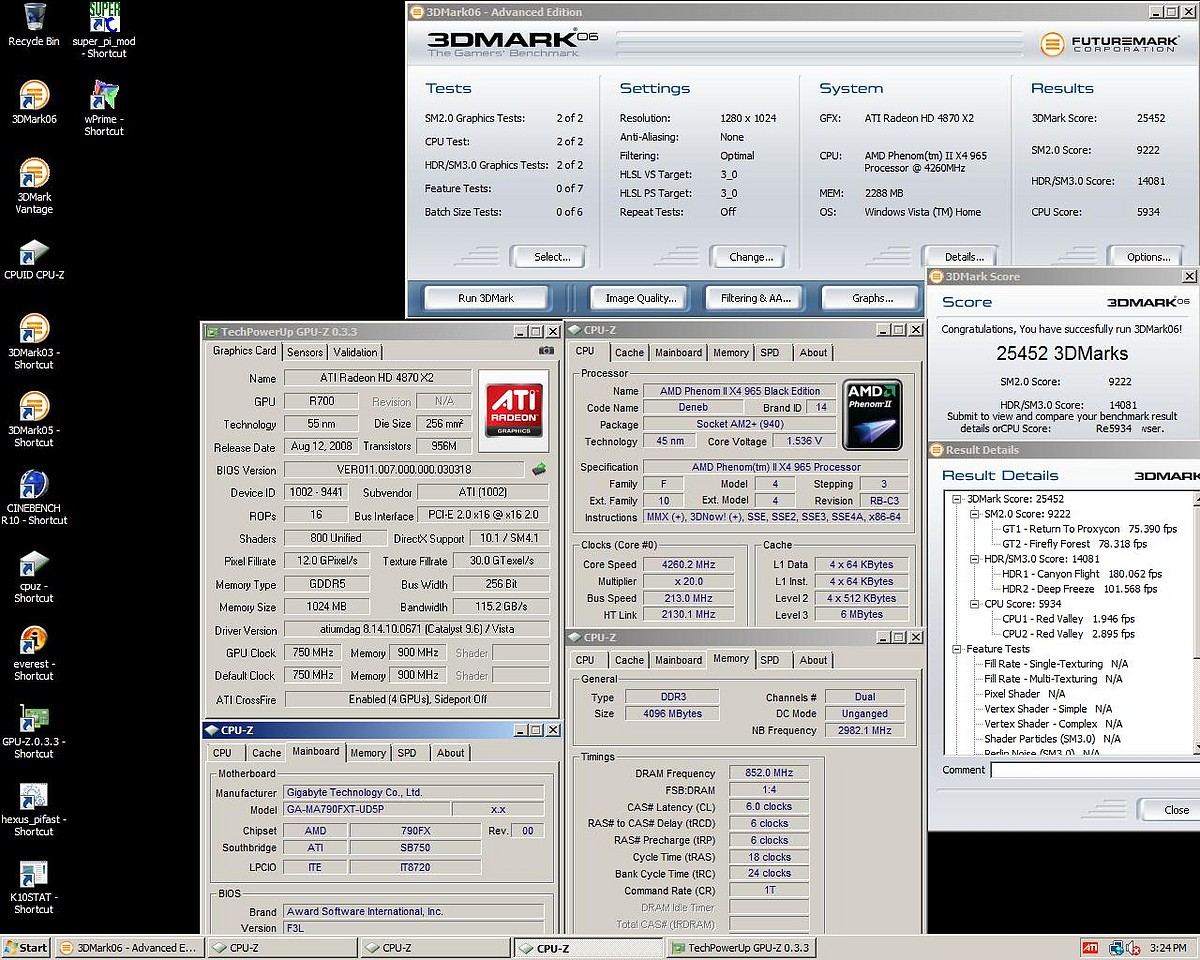Click the Futuremark Corporation logo
This screenshot has width=1200, height=960.
1111,44
